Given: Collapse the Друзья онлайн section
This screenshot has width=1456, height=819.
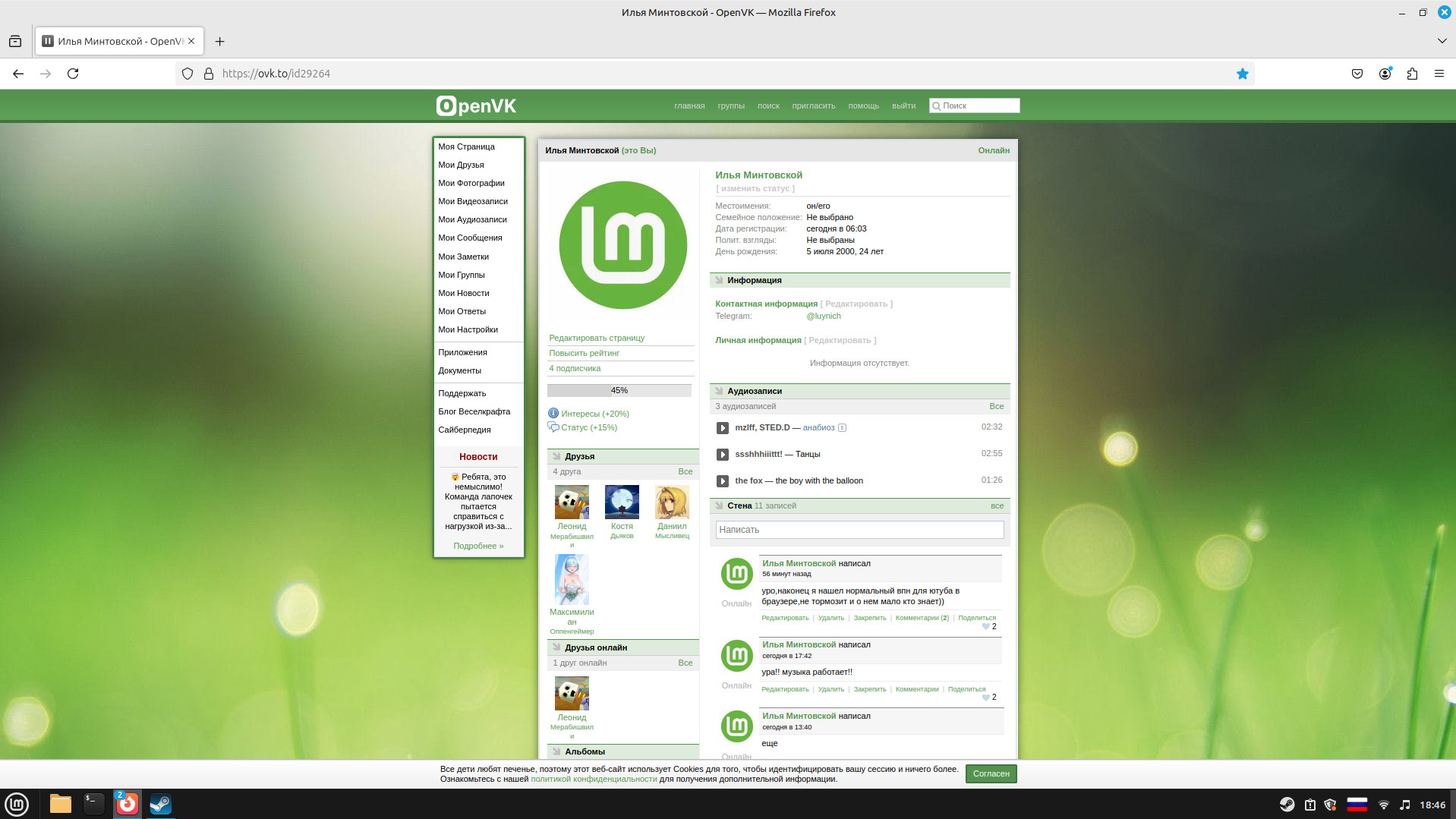Looking at the screenshot, I should pos(556,647).
